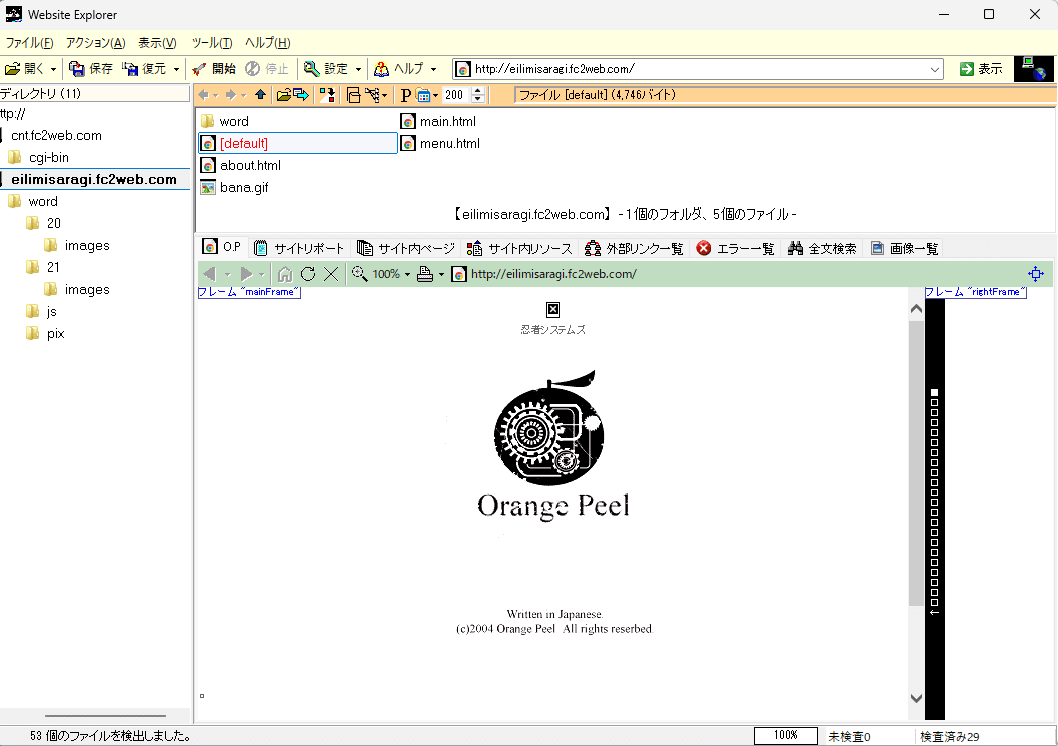Select about.html in file list
The image size is (1058, 746).
click(241, 165)
